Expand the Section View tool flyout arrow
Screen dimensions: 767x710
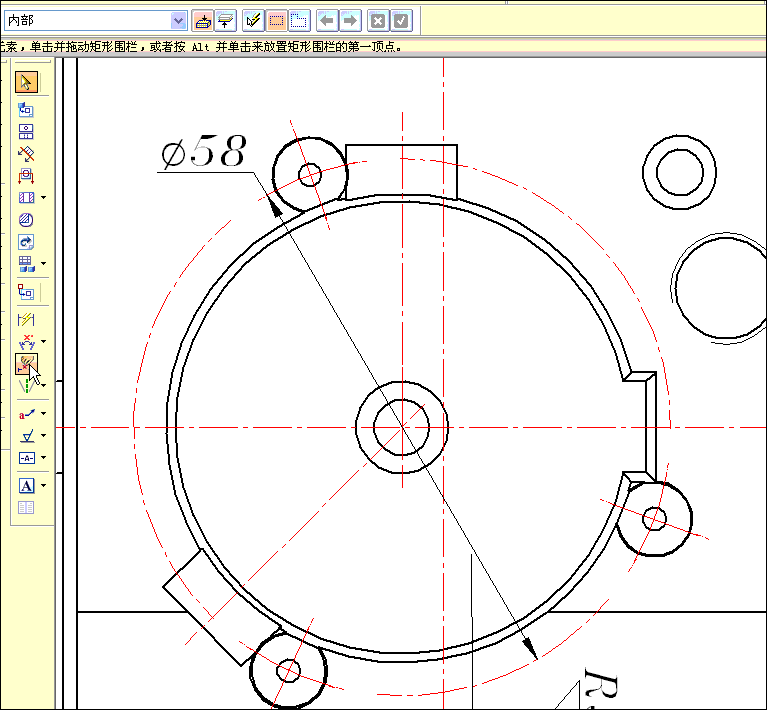44,198
